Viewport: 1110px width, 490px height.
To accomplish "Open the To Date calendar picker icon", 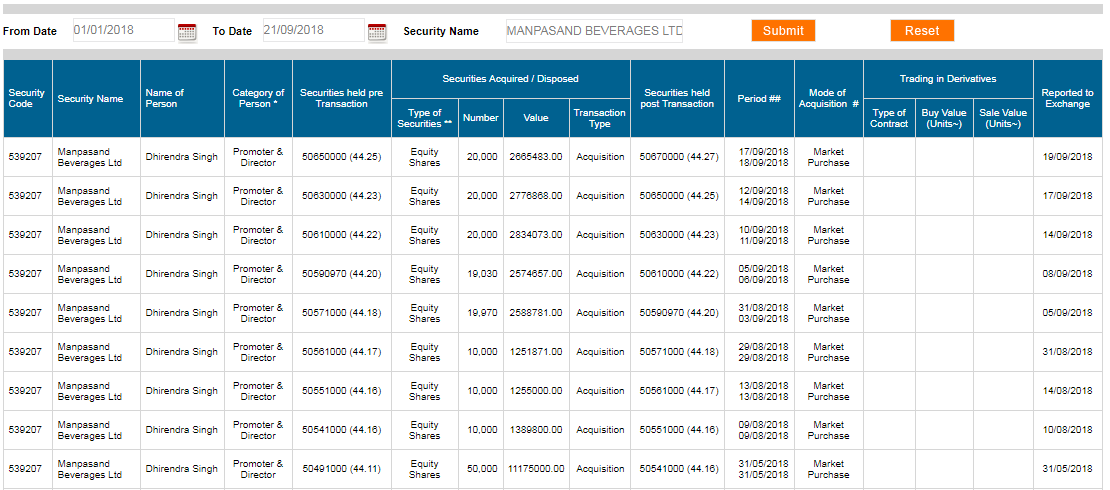I will (376, 32).
